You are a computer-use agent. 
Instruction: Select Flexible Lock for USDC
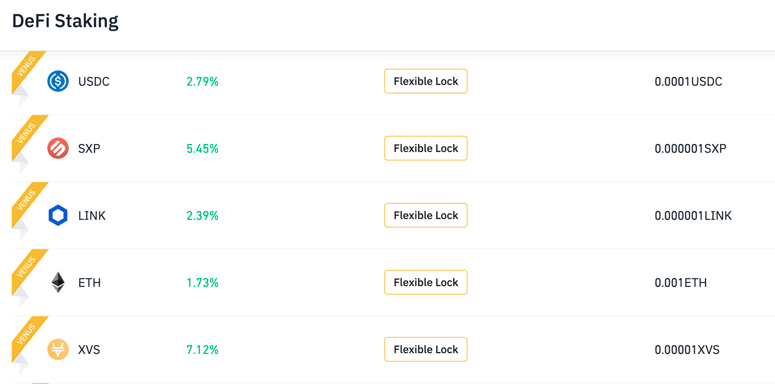(426, 82)
